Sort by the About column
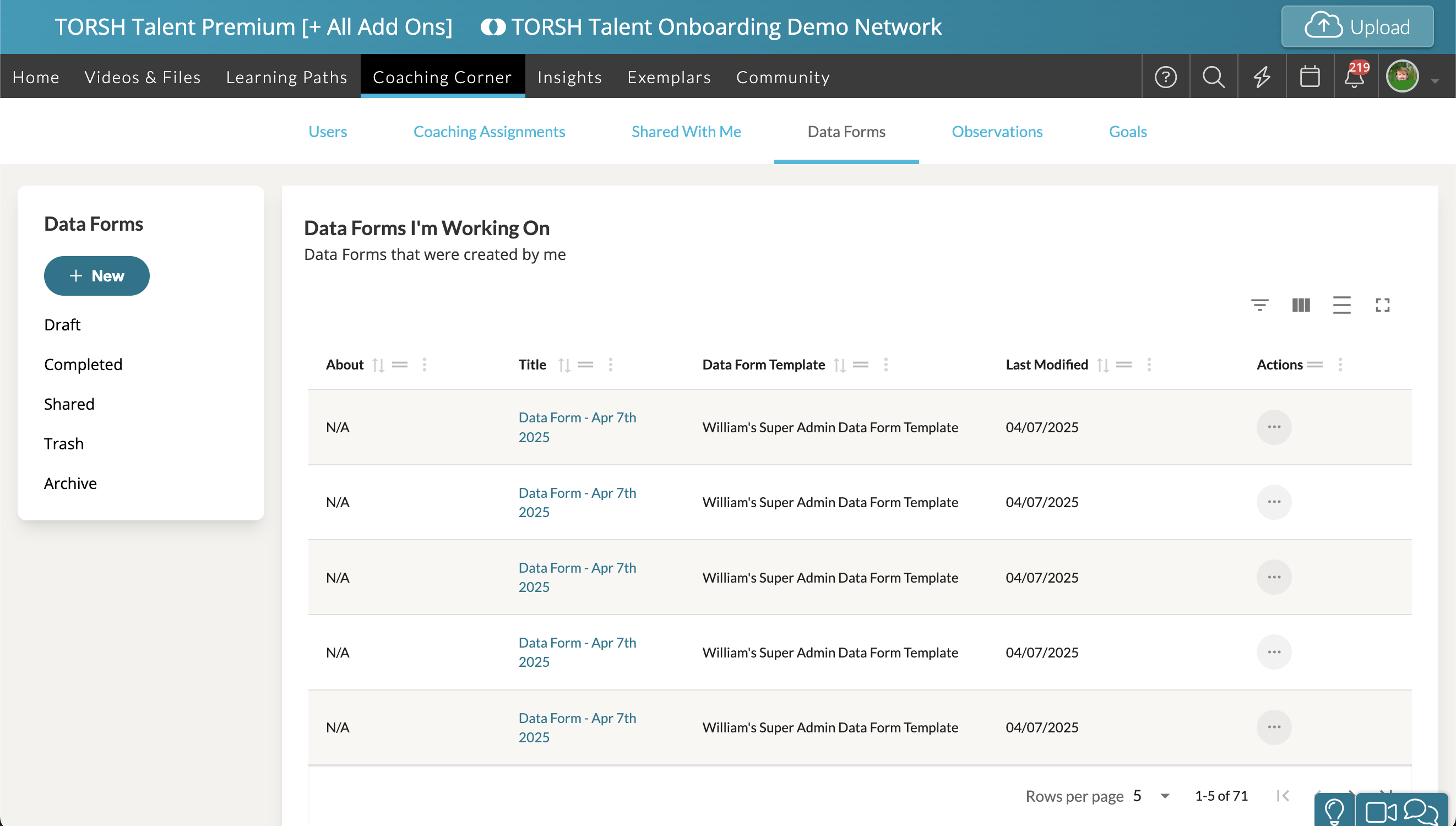The image size is (1456, 826). 378,365
